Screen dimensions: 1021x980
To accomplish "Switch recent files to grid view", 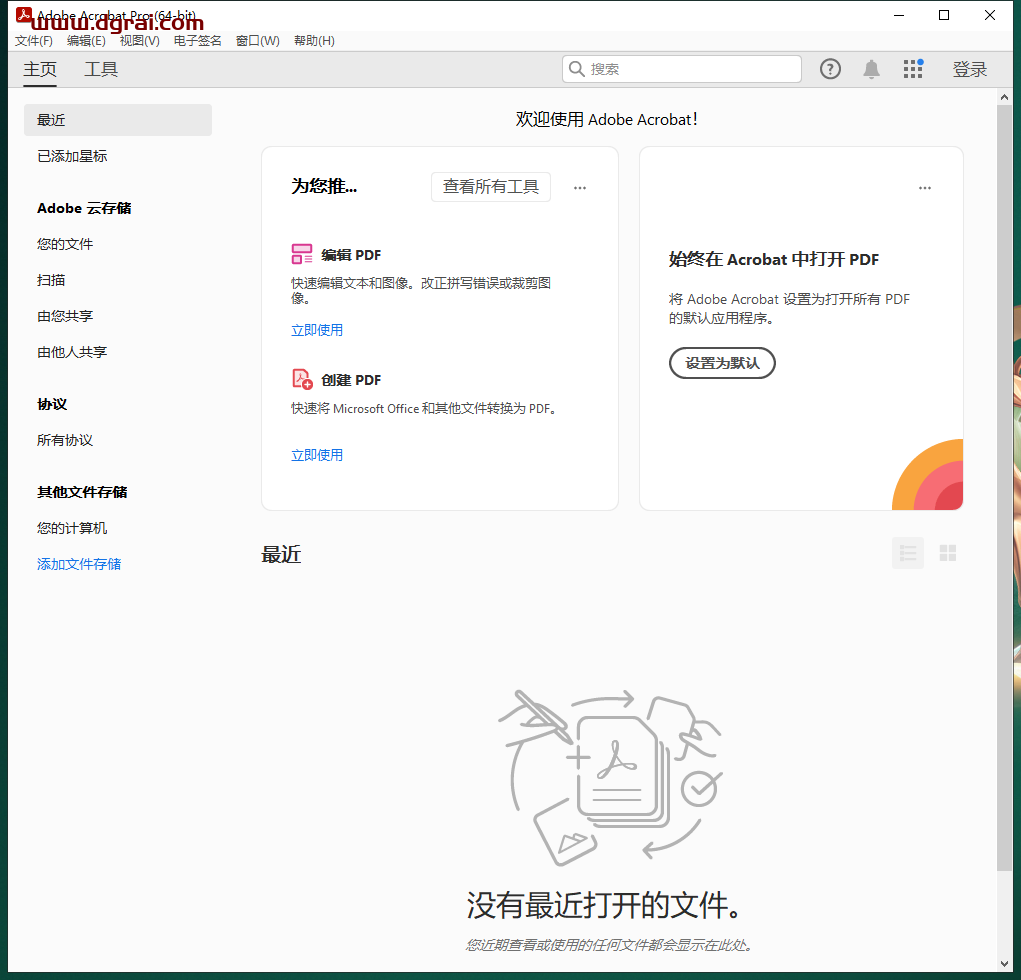I will coord(947,553).
